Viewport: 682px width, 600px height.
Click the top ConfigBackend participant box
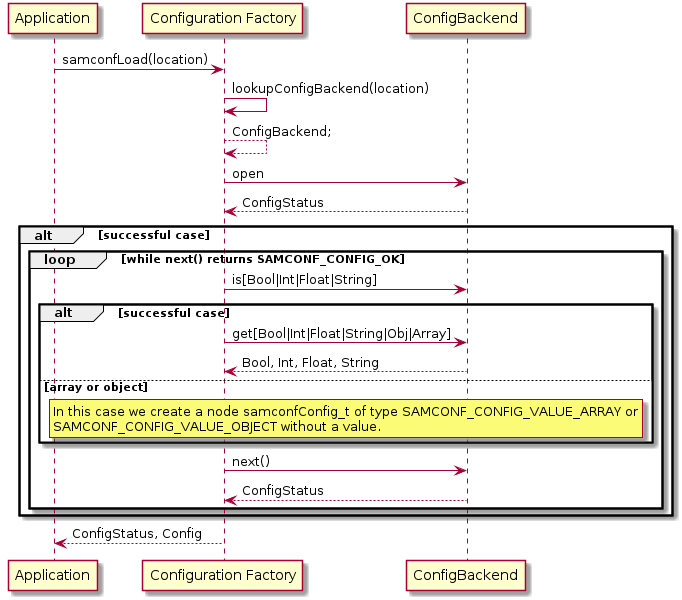[466, 18]
